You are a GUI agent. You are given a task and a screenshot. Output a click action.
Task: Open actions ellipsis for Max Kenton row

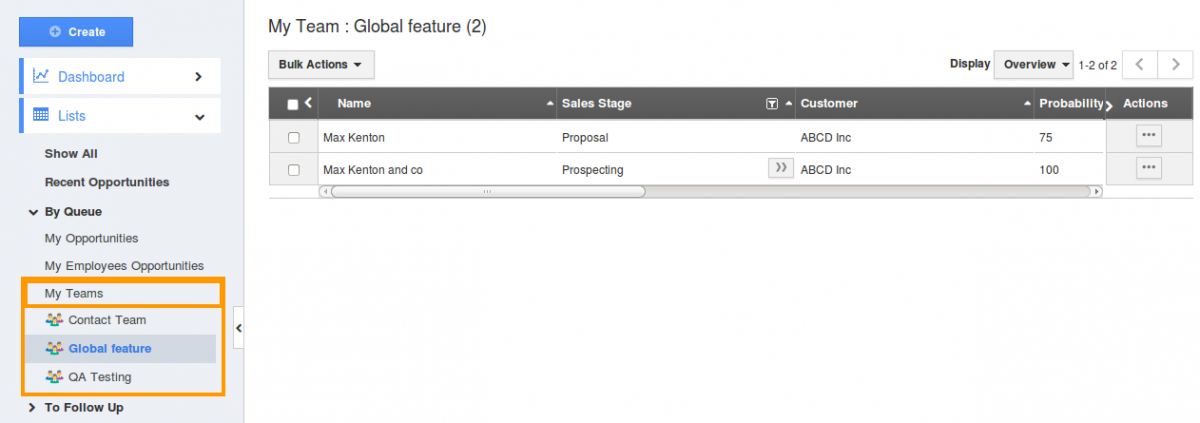point(1149,137)
